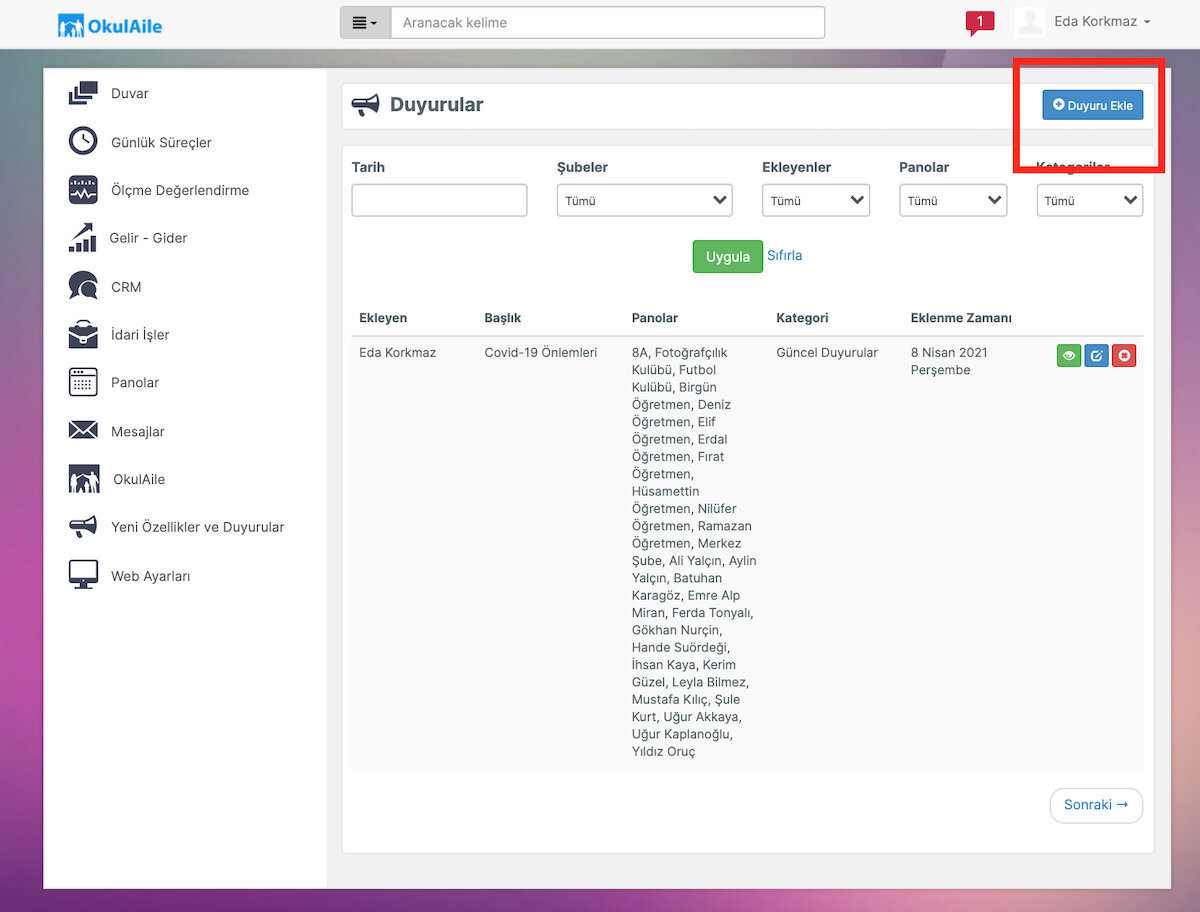Edit the Covid-19 Önlemleri announcement
This screenshot has height=912, width=1200.
1097,355
